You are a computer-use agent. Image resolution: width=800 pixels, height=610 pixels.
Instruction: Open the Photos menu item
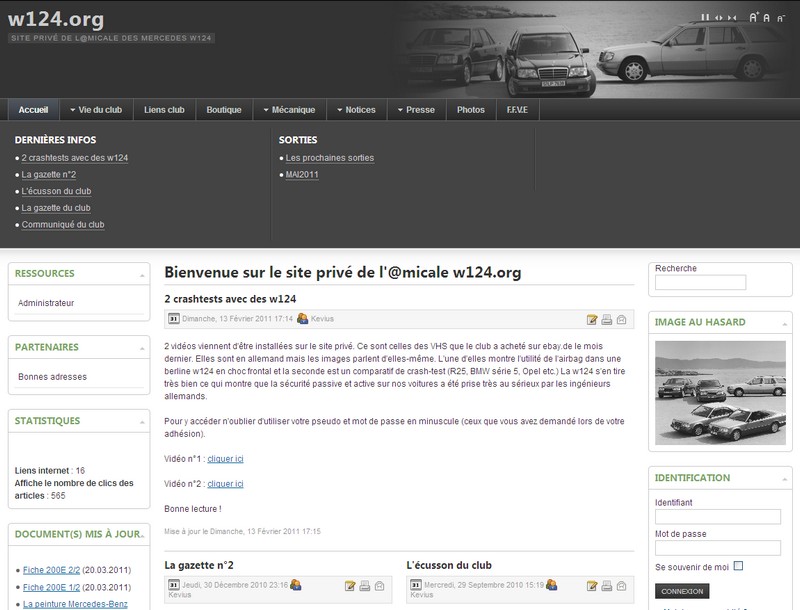click(471, 110)
